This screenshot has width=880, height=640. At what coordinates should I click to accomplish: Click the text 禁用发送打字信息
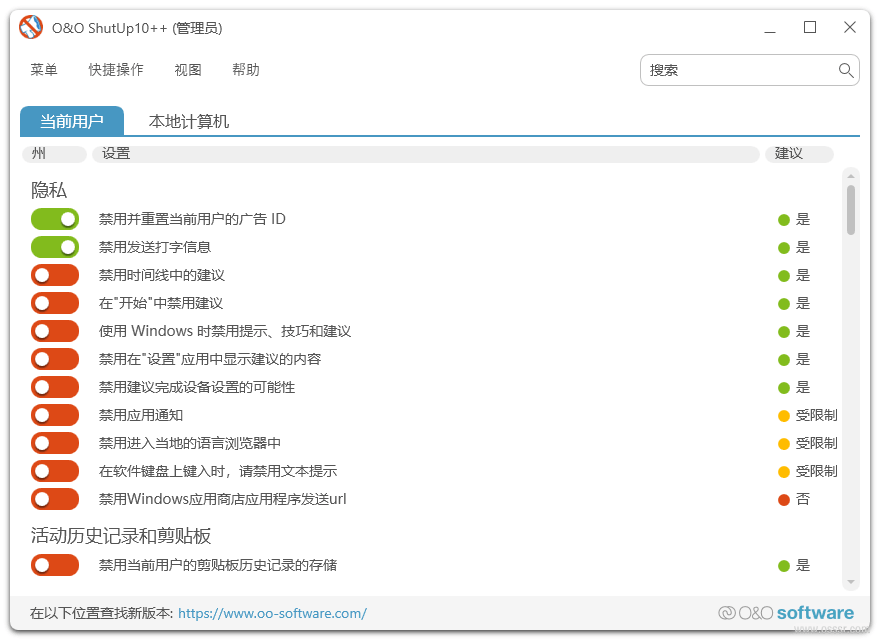coord(155,247)
